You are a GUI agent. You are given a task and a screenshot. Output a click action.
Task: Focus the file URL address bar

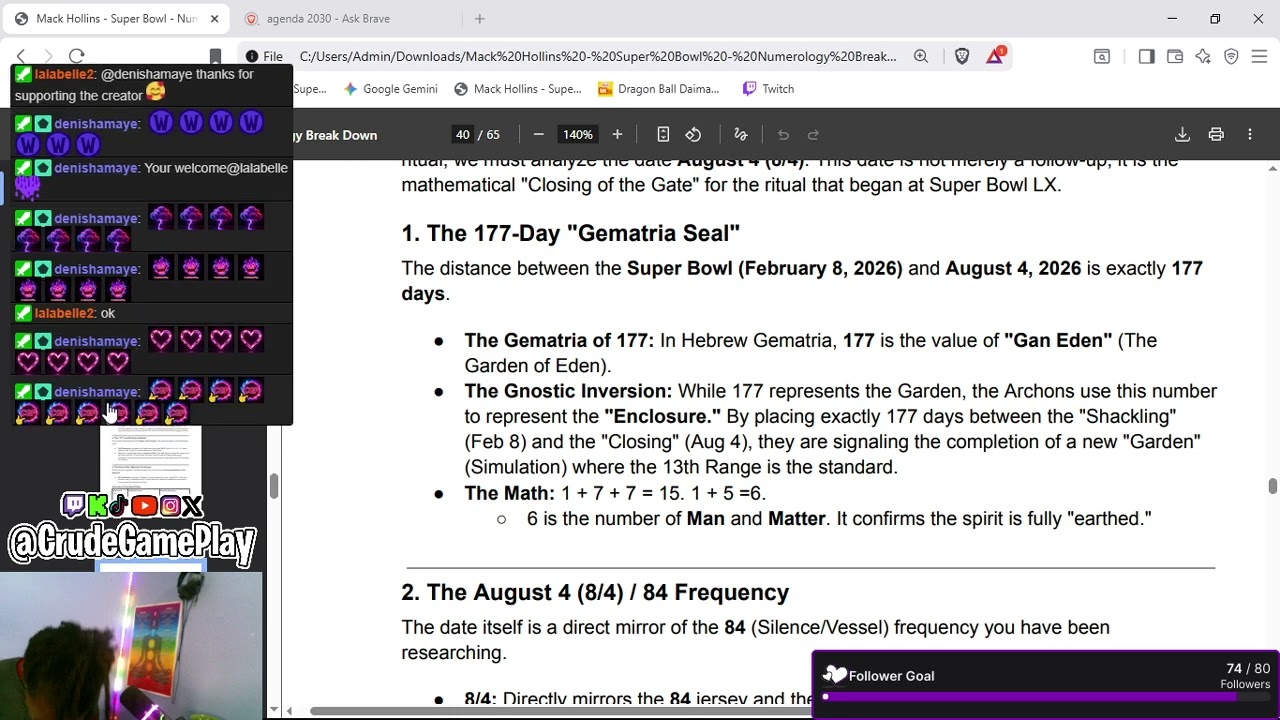coord(597,56)
